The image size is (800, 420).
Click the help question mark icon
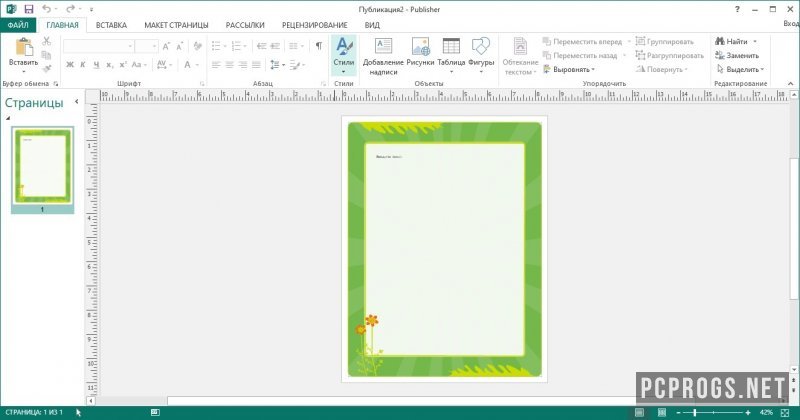[x=737, y=9]
